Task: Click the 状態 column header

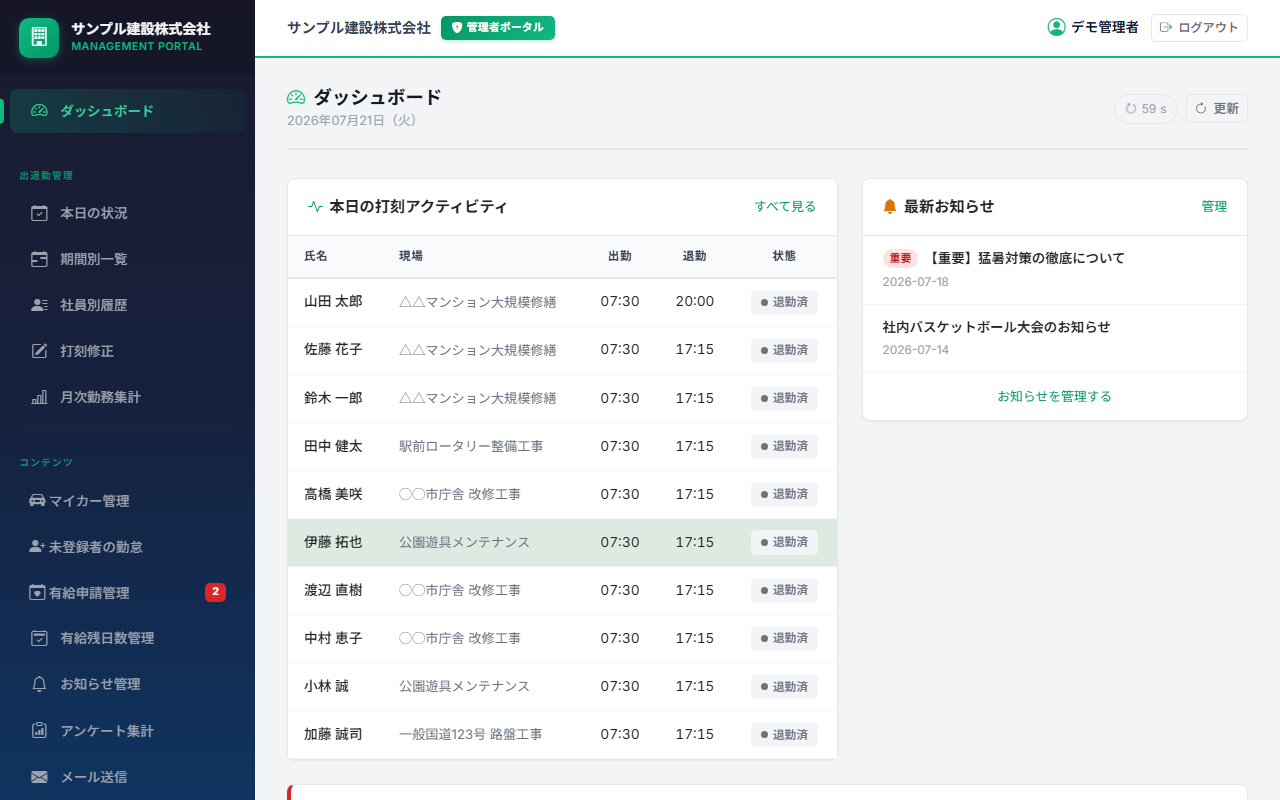Action: pyautogui.click(x=785, y=256)
